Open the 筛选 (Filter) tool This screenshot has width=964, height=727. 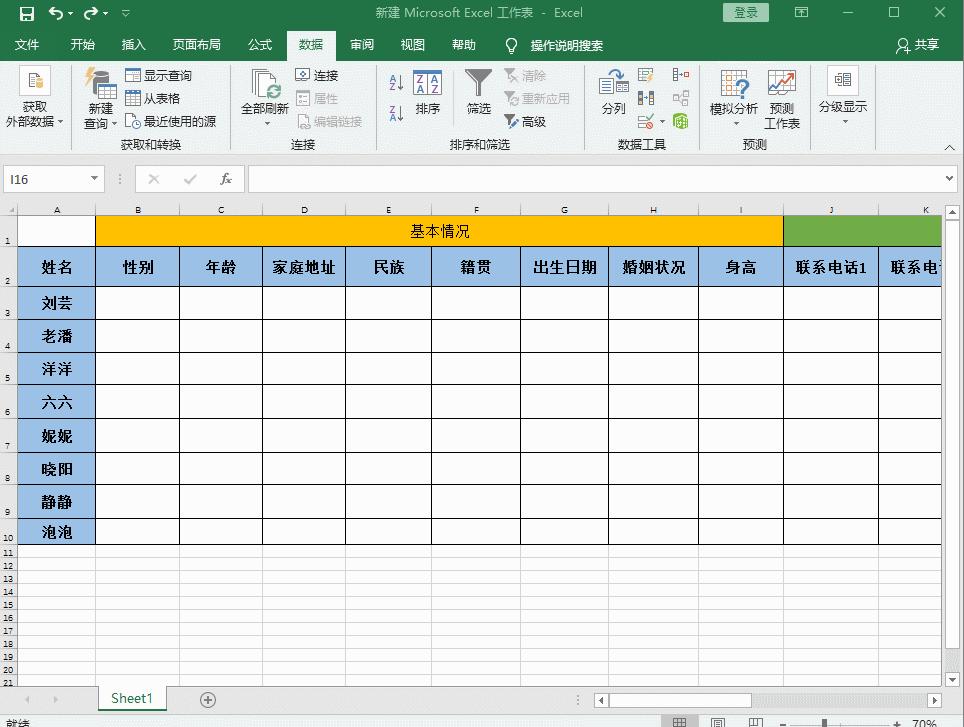pyautogui.click(x=478, y=95)
